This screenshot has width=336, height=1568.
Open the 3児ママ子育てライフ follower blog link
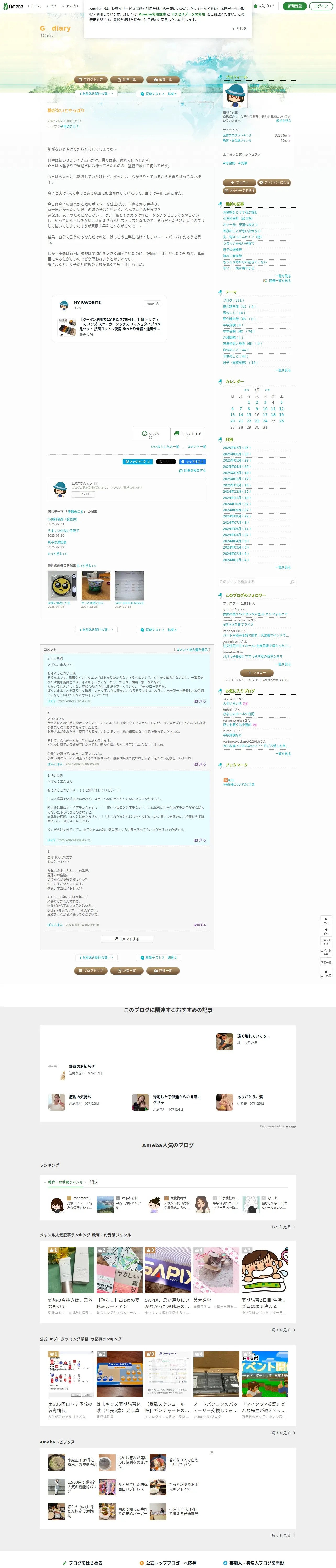[238, 625]
